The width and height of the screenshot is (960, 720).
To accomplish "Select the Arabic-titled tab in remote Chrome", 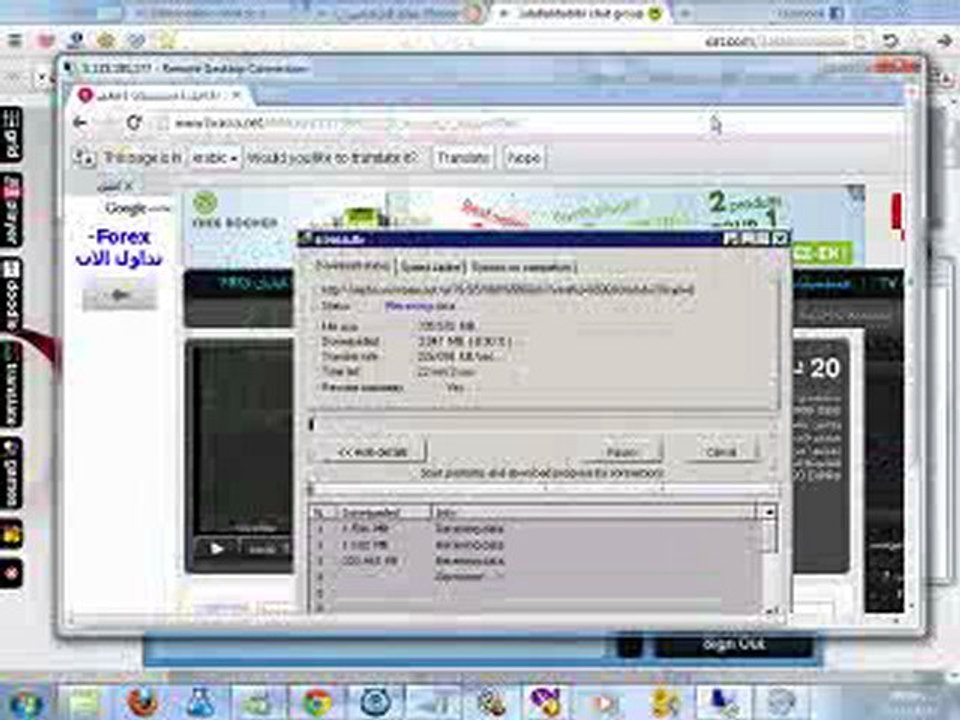I will pos(158,96).
